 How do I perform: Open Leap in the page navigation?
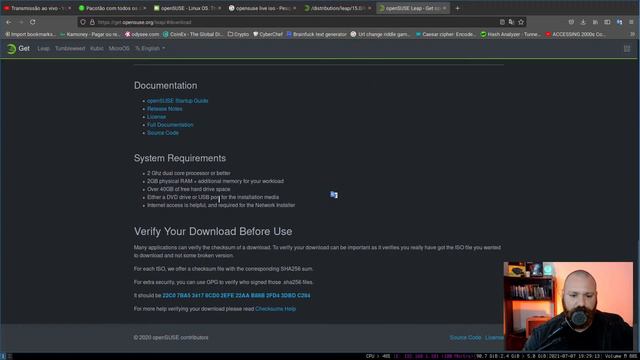tap(43, 49)
